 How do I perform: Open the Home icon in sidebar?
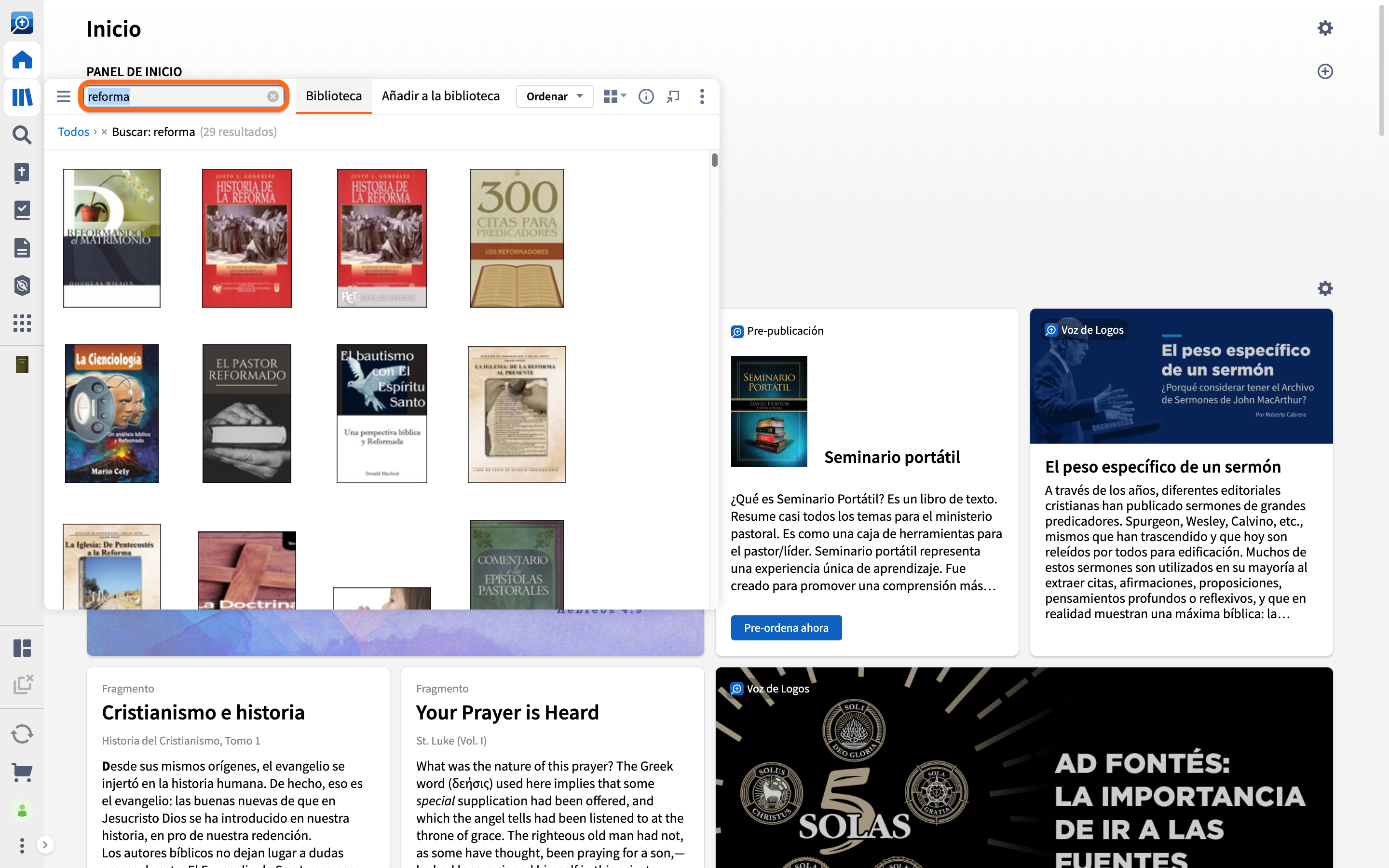[22, 60]
